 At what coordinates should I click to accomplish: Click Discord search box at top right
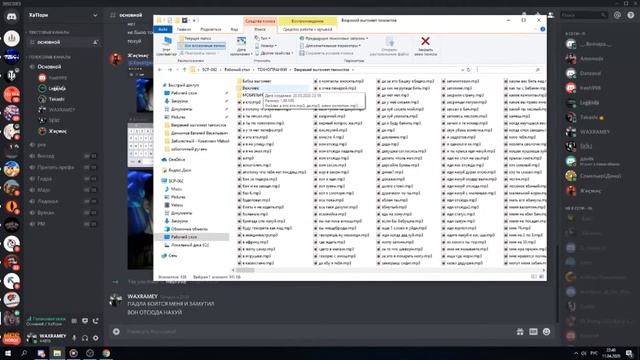click(x=584, y=15)
